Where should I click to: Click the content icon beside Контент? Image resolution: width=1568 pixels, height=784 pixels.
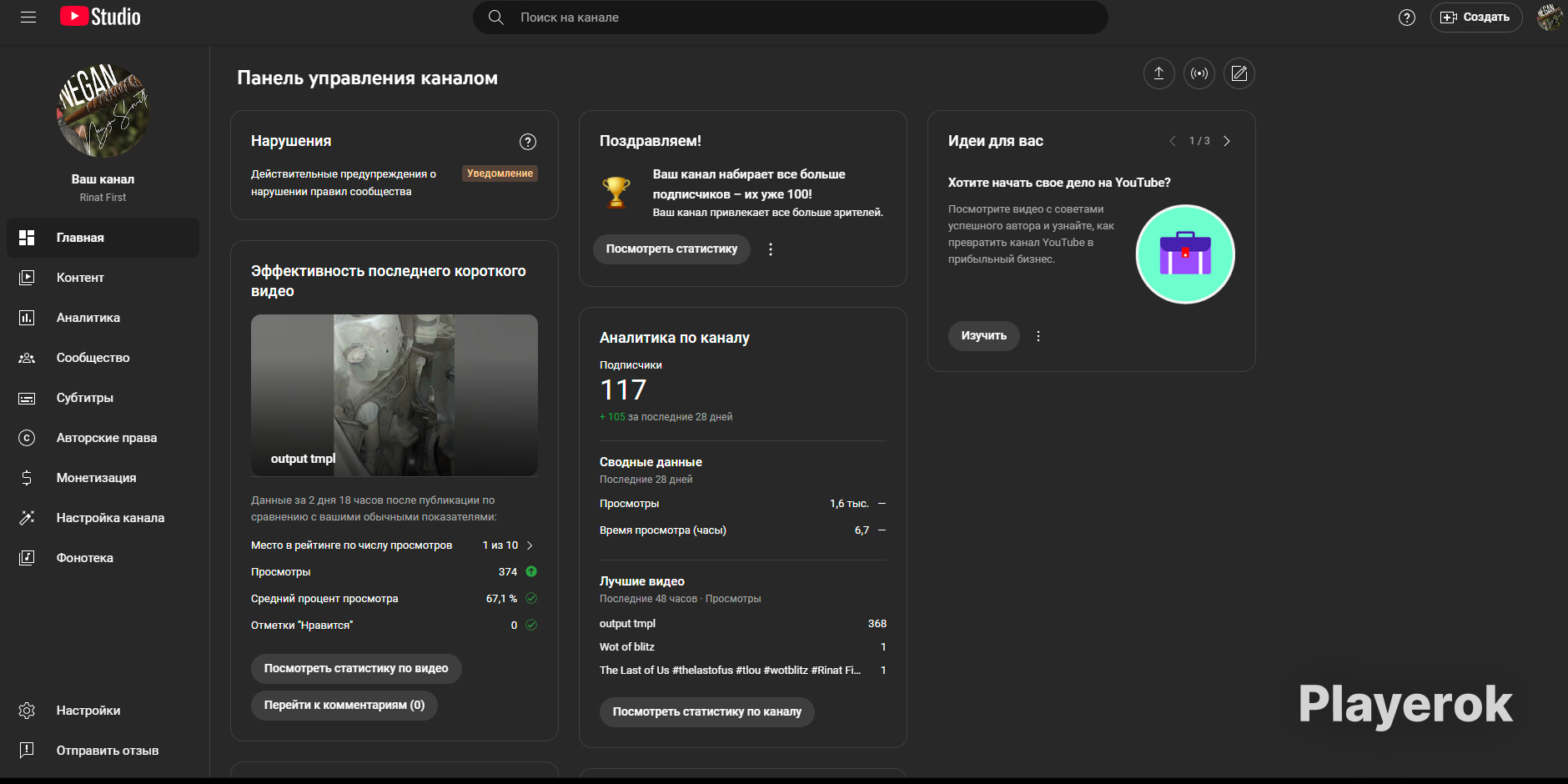click(27, 278)
